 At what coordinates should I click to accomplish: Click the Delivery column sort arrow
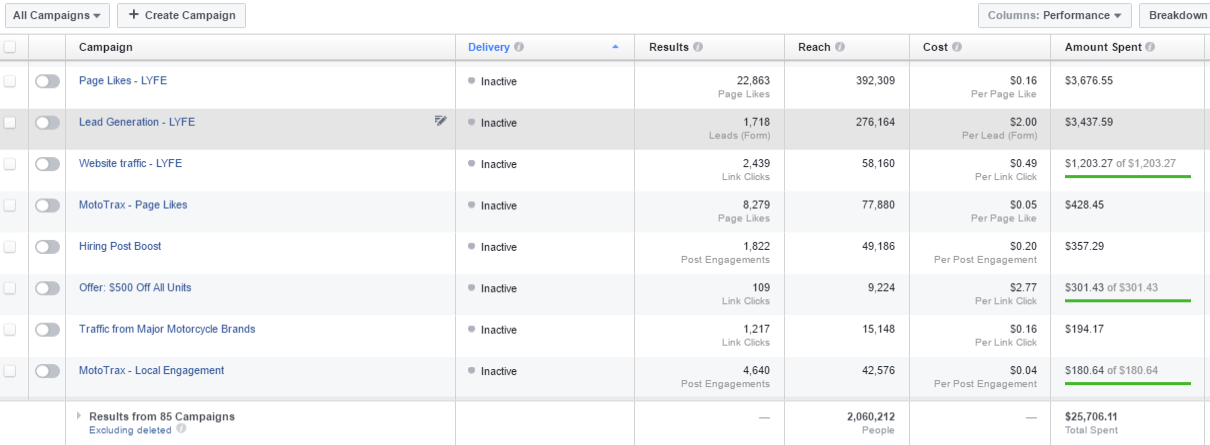tap(615, 47)
